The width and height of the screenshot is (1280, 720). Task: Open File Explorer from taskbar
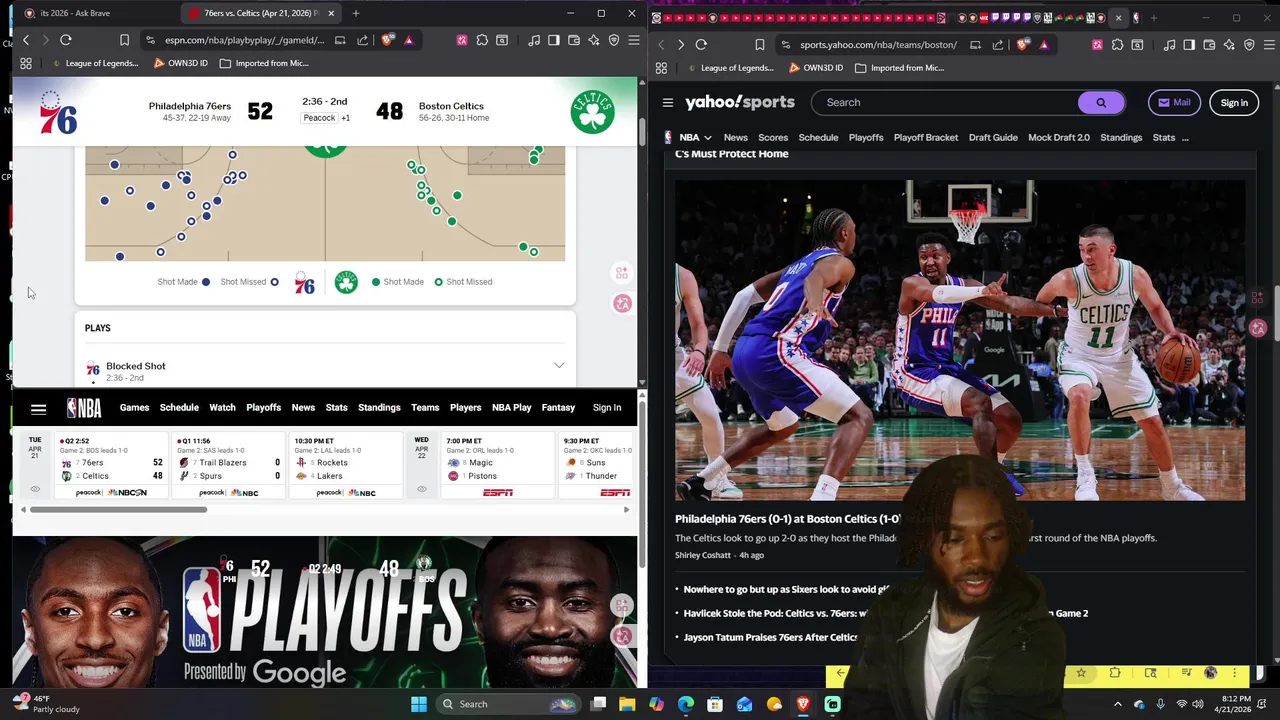tap(627, 704)
